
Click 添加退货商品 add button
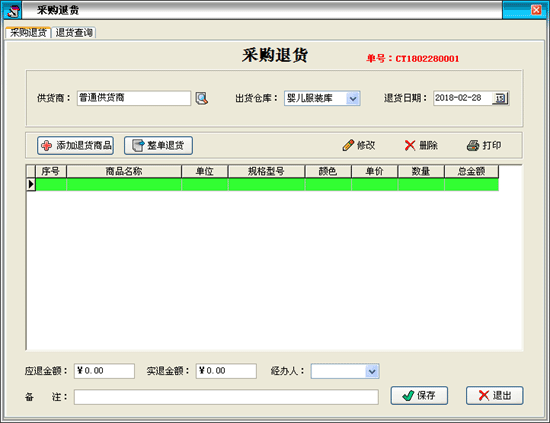[x=75, y=145]
